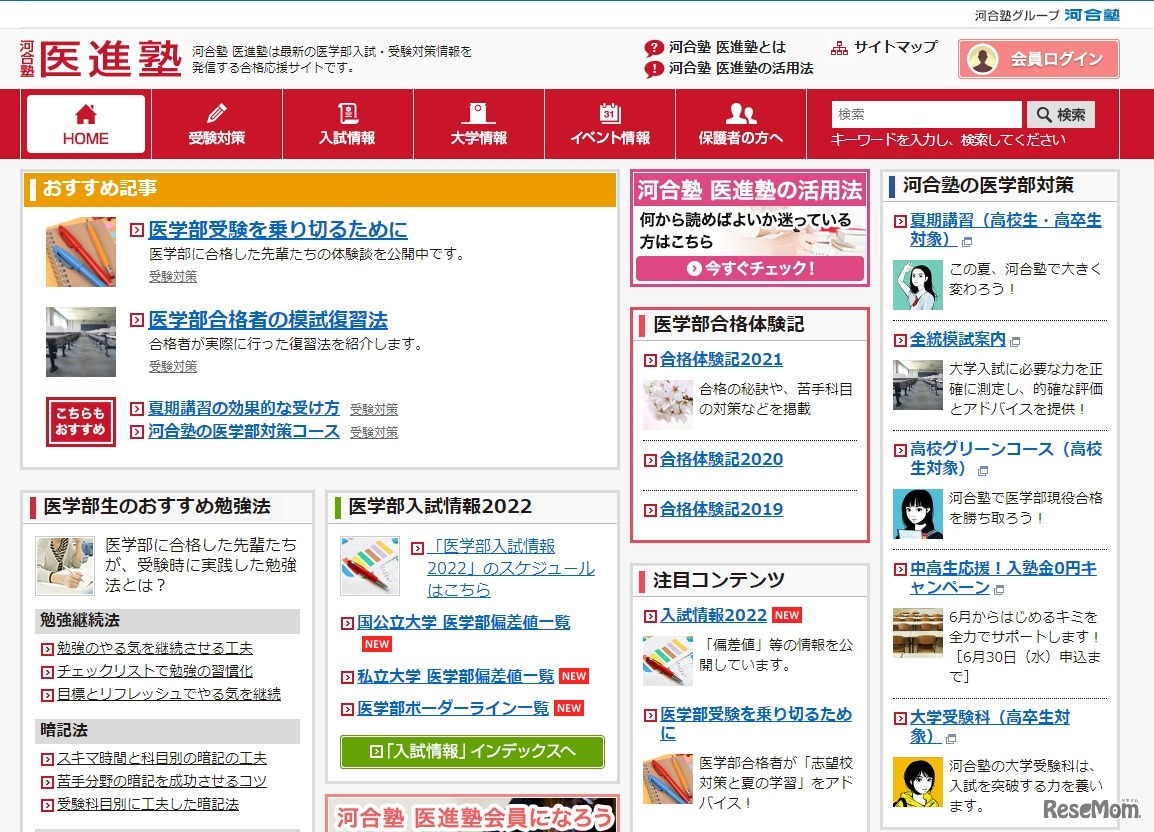Click the こちらもおすすめ red badge
This screenshot has height=832, width=1154.
(81, 422)
